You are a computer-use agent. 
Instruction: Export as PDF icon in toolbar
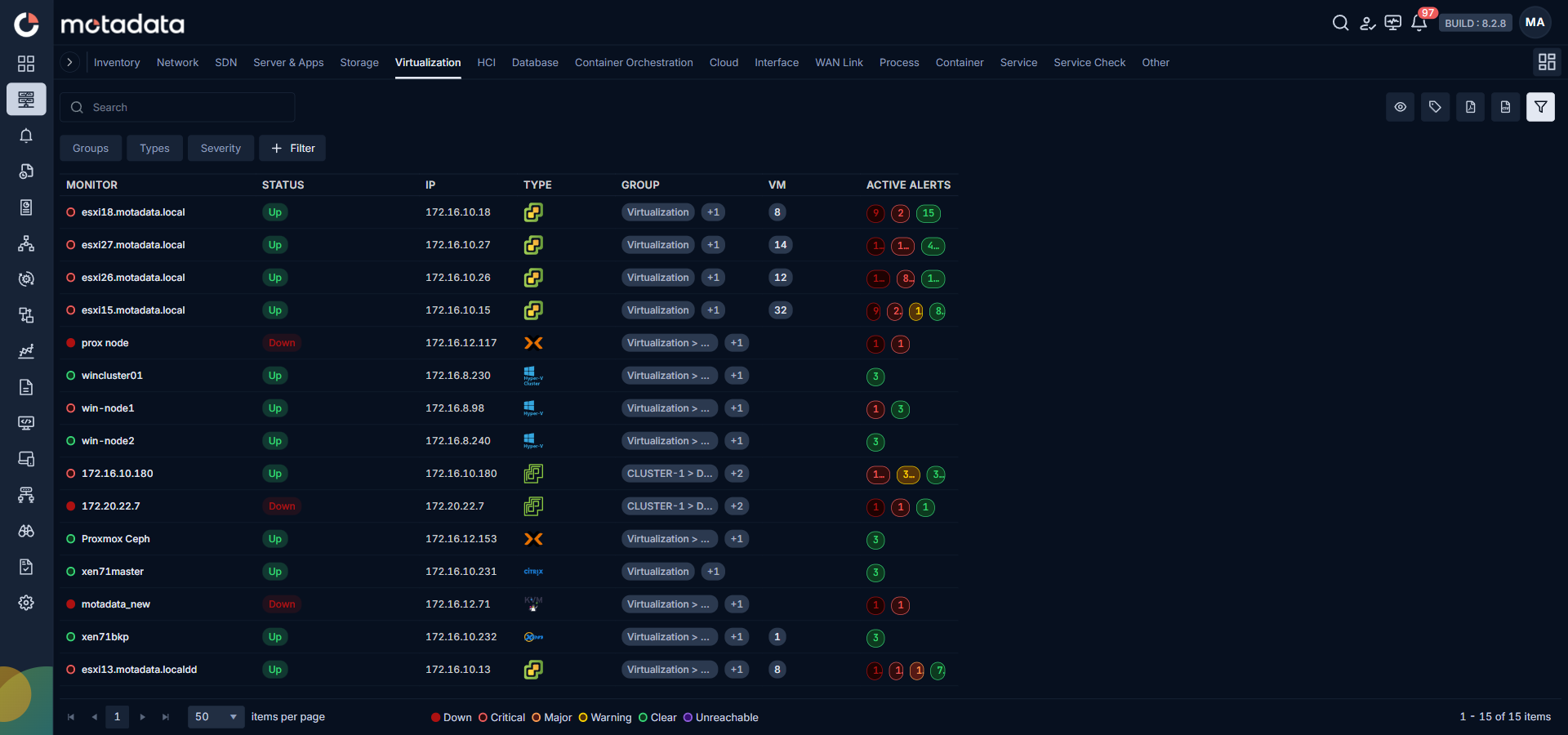coord(1470,107)
